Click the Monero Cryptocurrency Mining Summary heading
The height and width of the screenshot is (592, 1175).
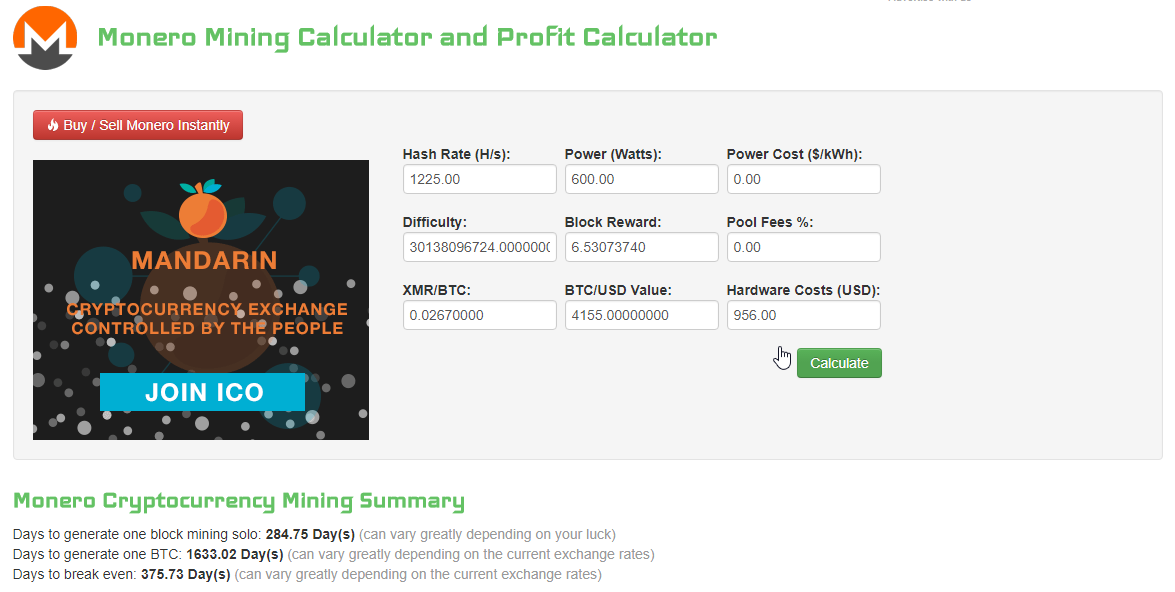click(238, 501)
